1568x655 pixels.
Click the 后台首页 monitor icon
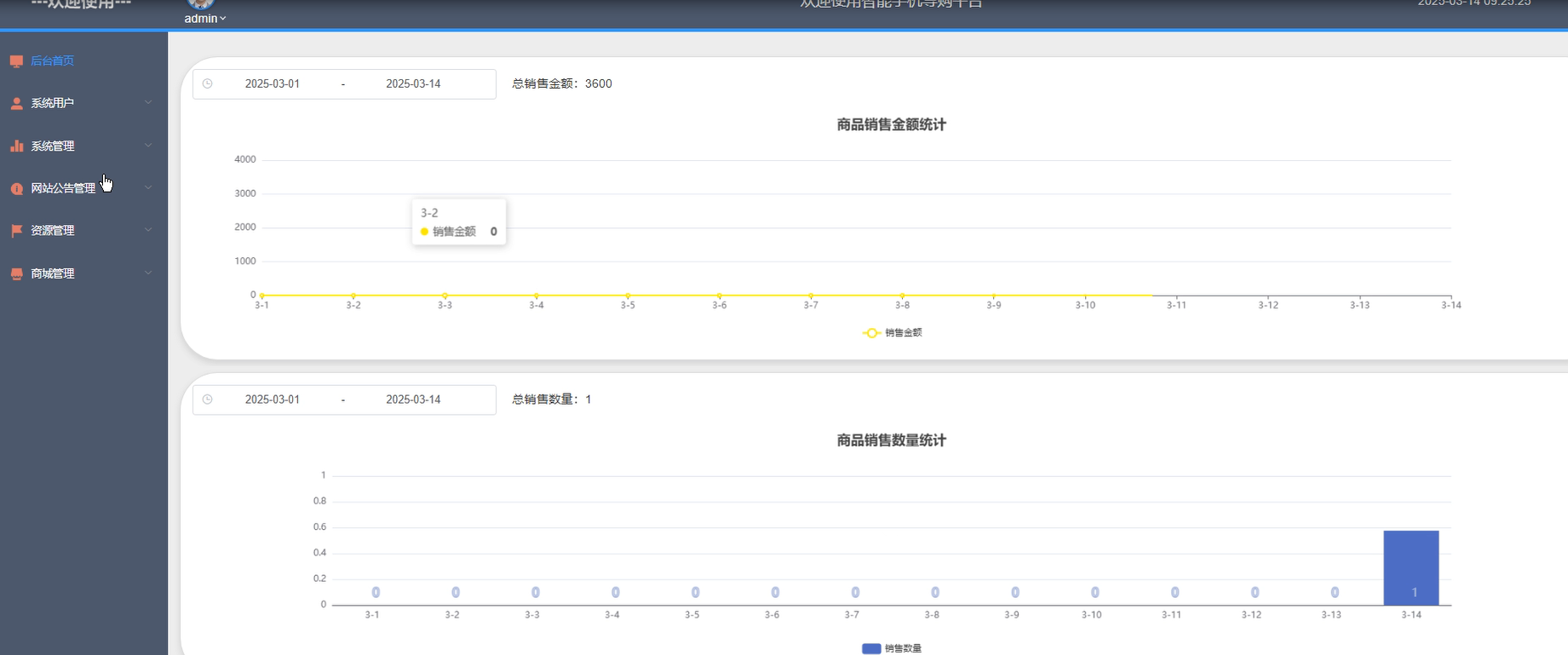coord(16,61)
